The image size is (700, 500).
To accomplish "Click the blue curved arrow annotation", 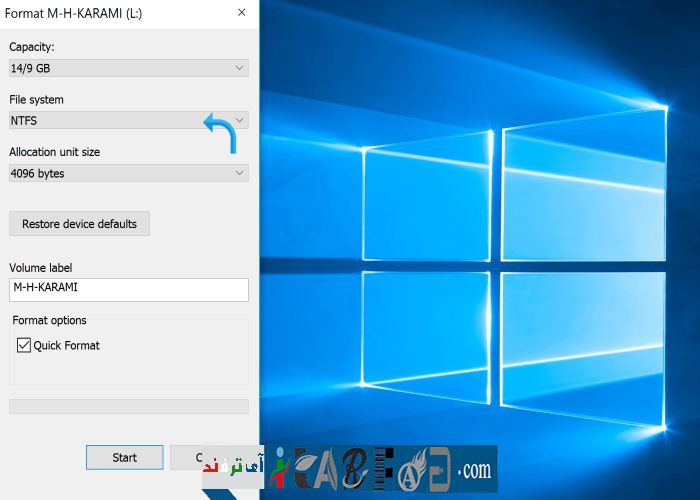I will [222, 130].
